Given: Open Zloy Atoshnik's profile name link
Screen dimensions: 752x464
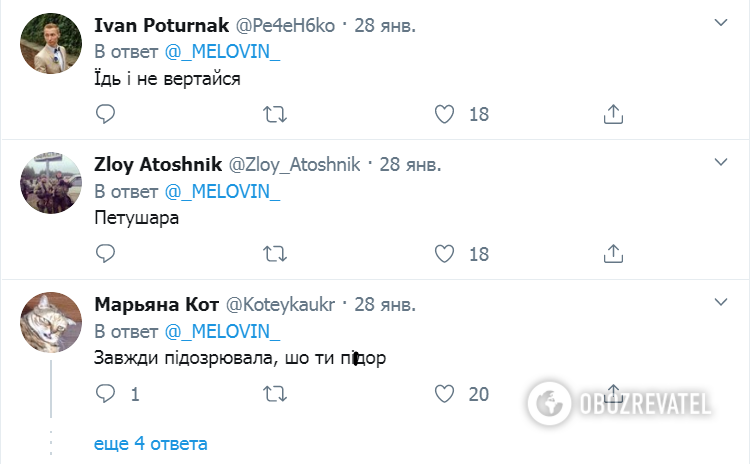Looking at the screenshot, I should pyautogui.click(x=157, y=163).
